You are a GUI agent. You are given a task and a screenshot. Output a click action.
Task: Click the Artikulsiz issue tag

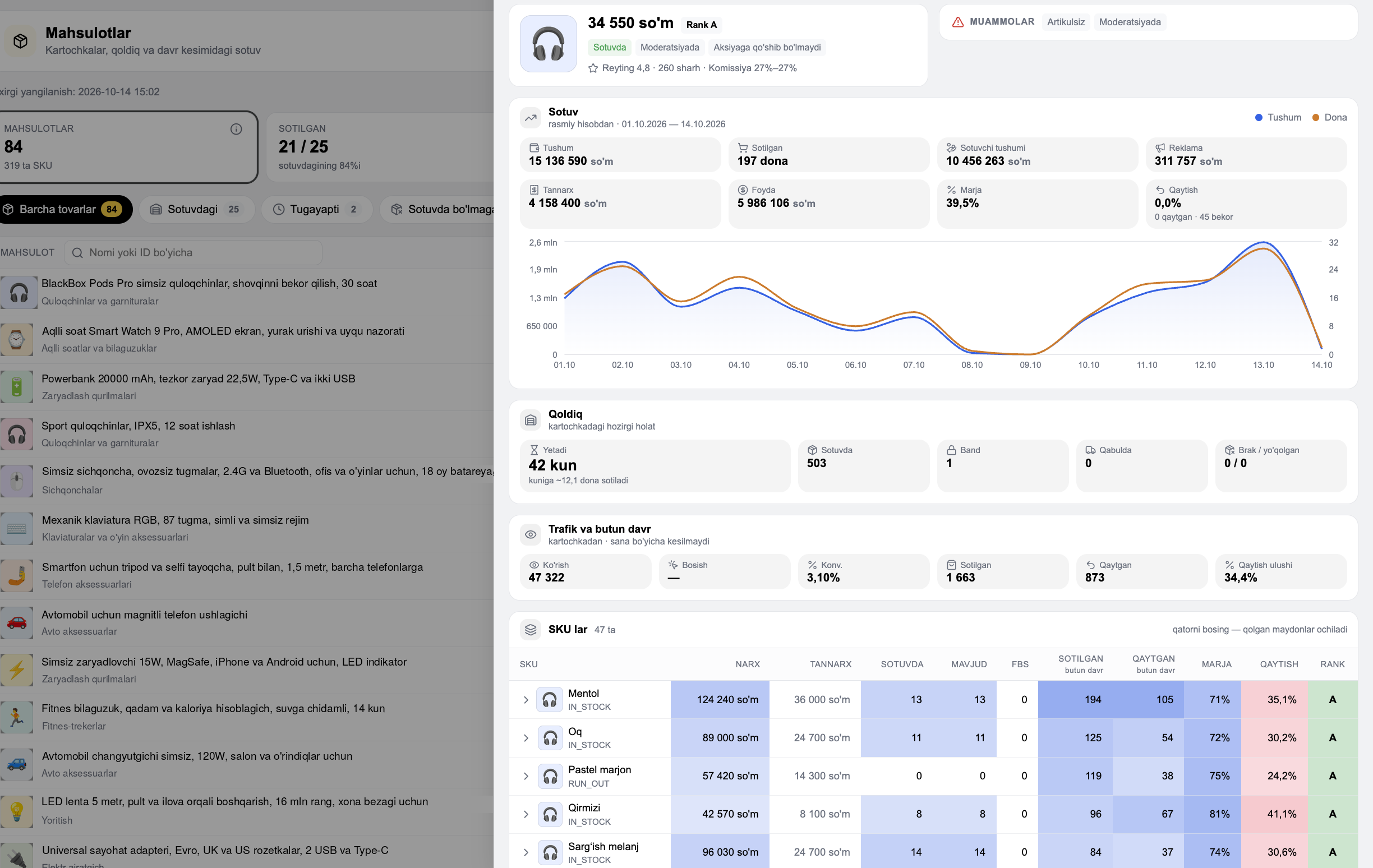click(x=1066, y=22)
